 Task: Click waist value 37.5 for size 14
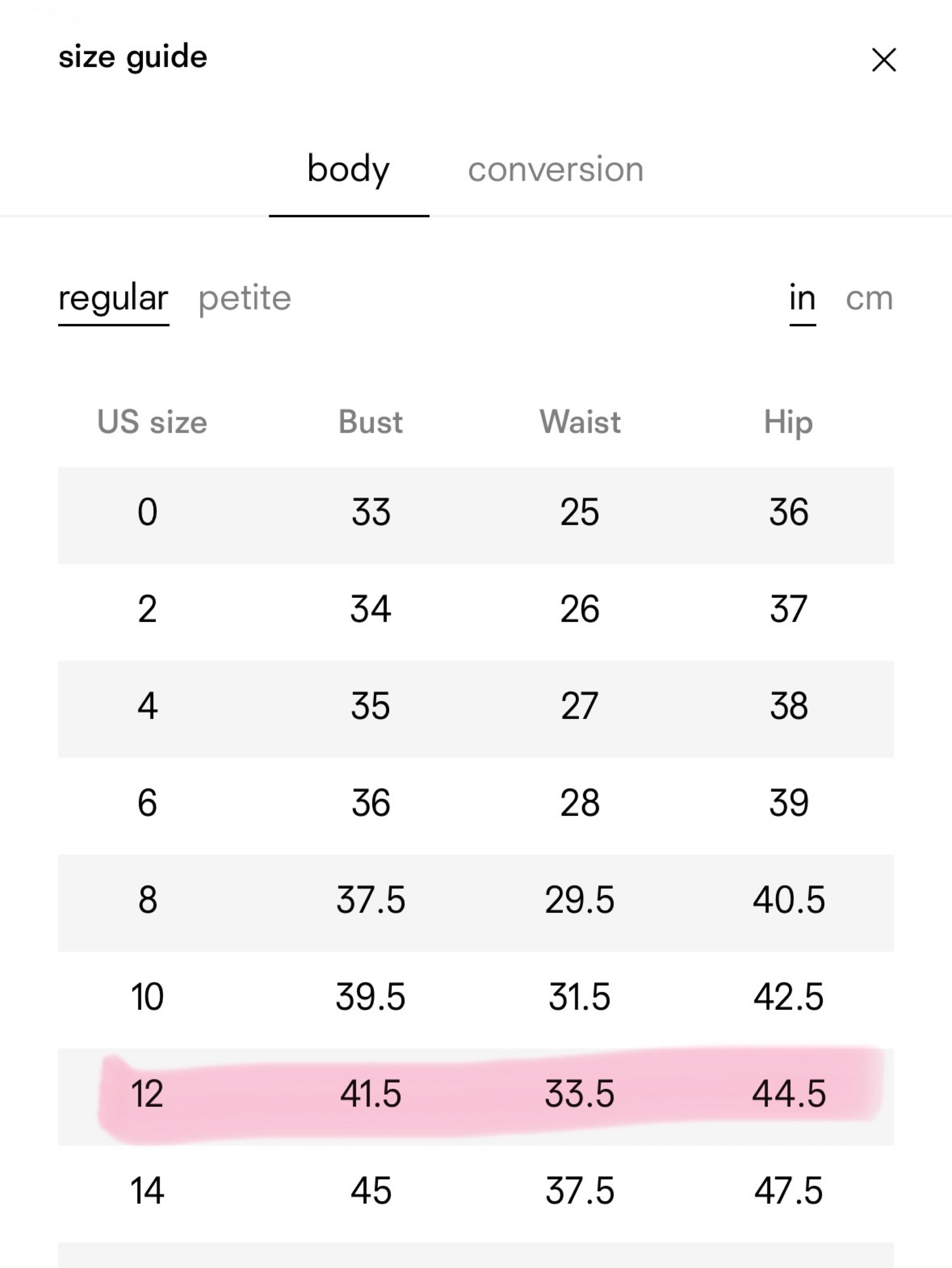click(580, 1190)
